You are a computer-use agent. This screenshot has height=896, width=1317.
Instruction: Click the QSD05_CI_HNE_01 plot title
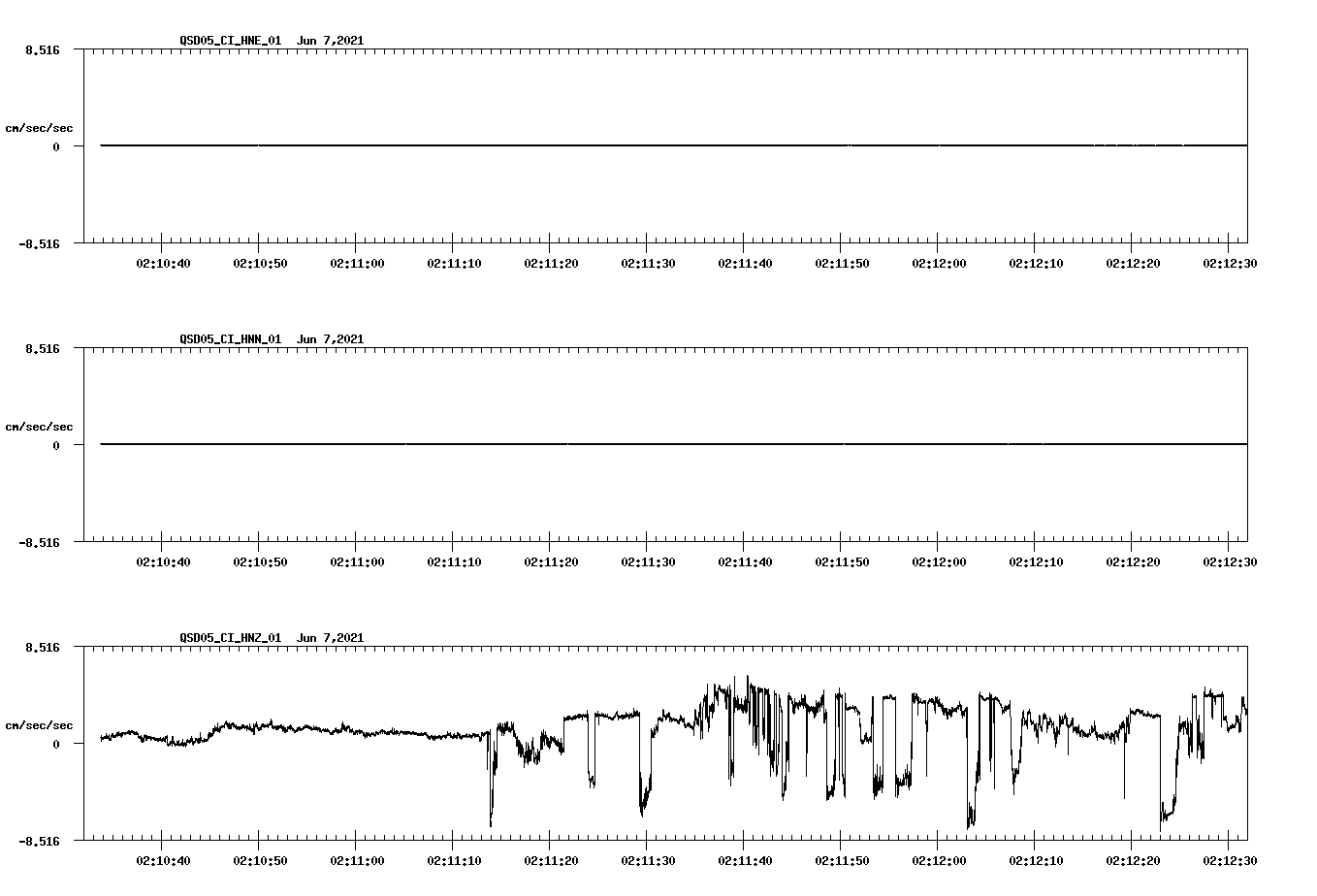[231, 41]
